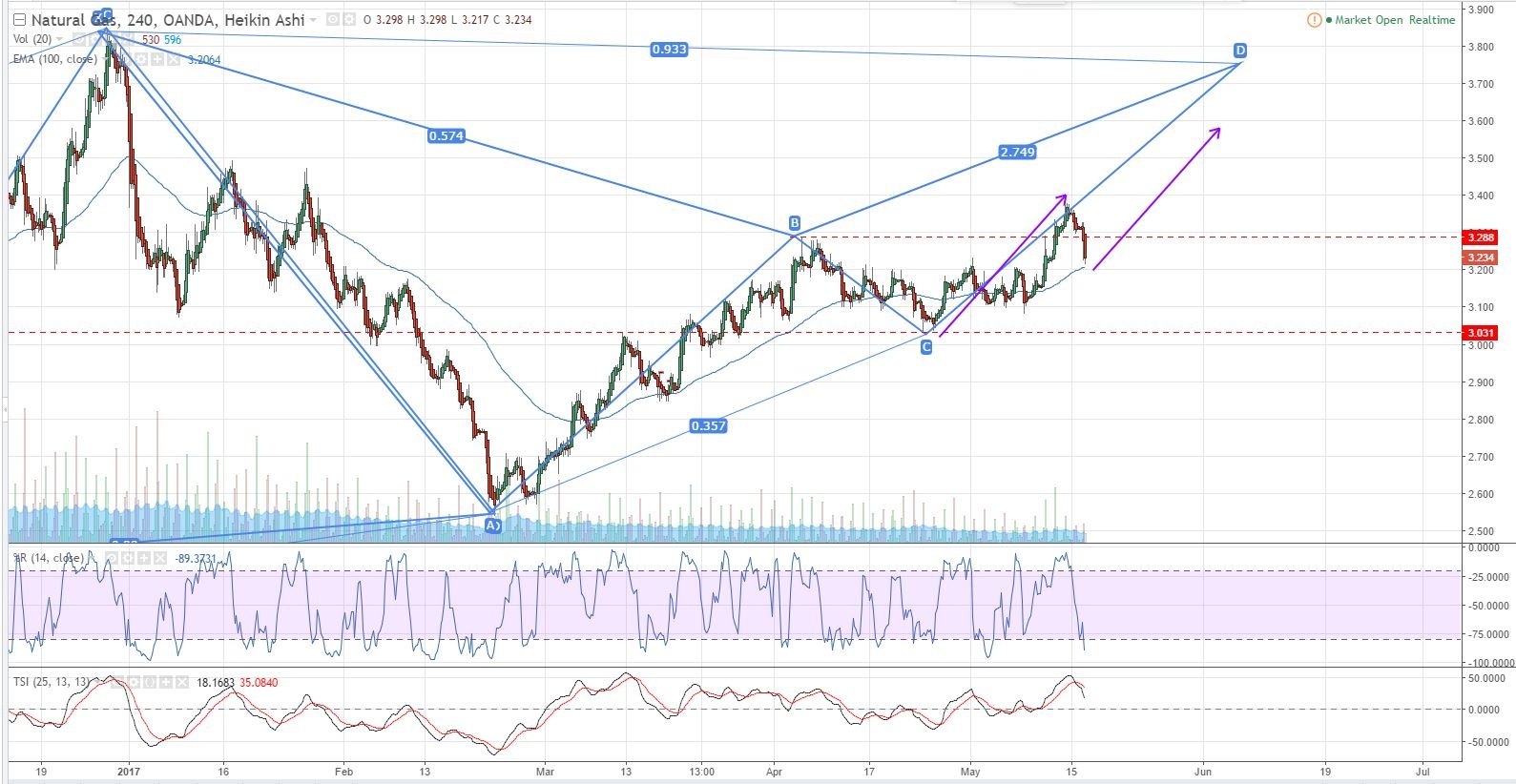Screen dimensions: 1516x784
Task: Remove the EMA (100, close) indicator
Action: [x=175, y=59]
